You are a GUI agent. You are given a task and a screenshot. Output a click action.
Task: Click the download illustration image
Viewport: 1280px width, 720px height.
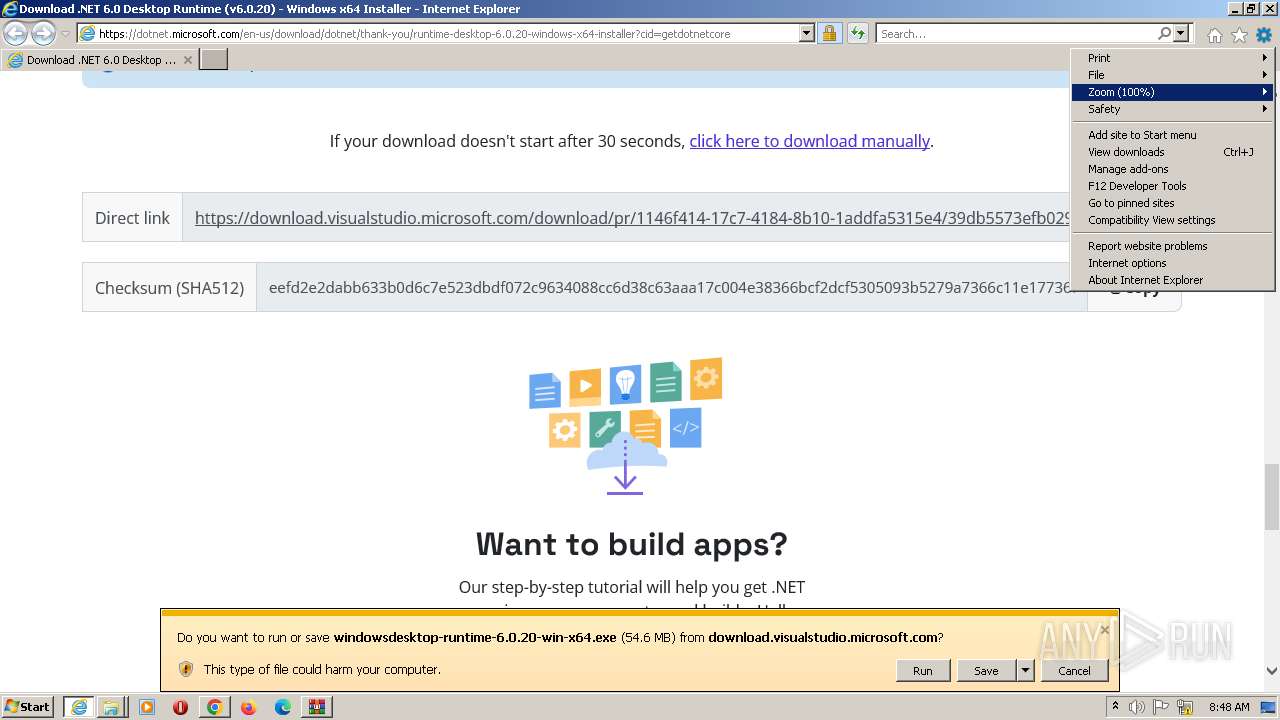[625, 427]
